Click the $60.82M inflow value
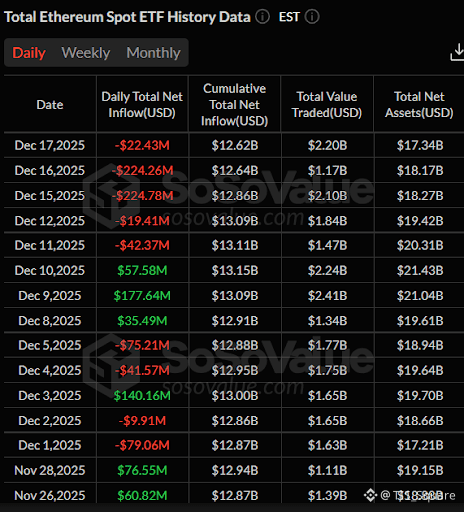Screen dimensions: 464x512 (142, 496)
